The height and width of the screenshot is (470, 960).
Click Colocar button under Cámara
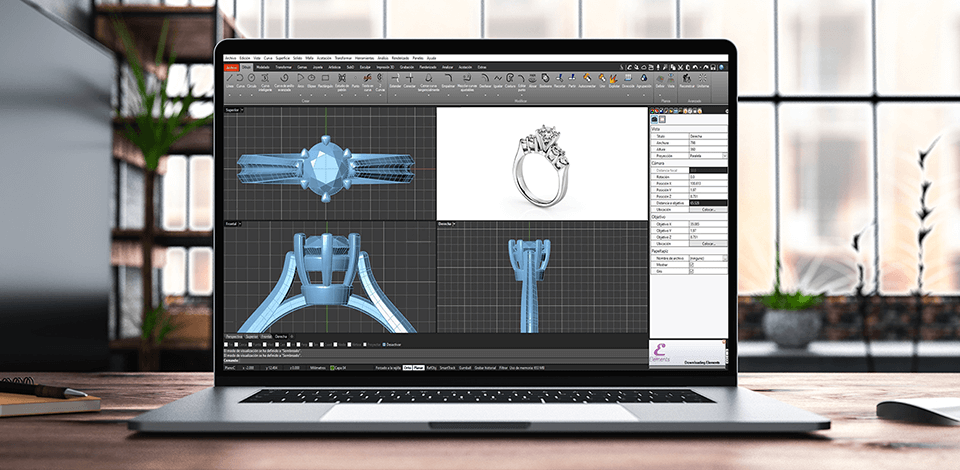click(708, 209)
